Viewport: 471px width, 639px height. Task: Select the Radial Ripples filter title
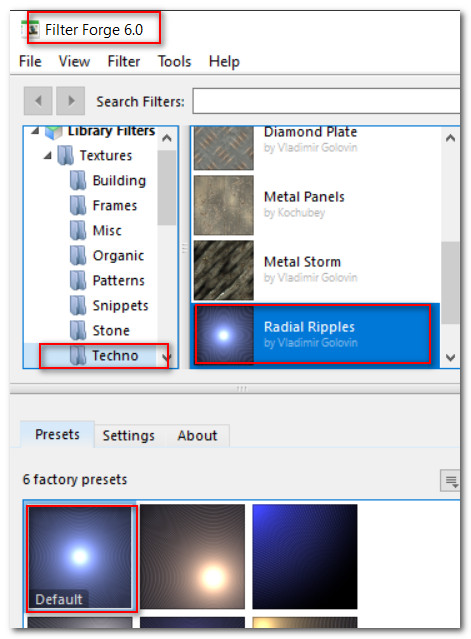click(x=309, y=327)
